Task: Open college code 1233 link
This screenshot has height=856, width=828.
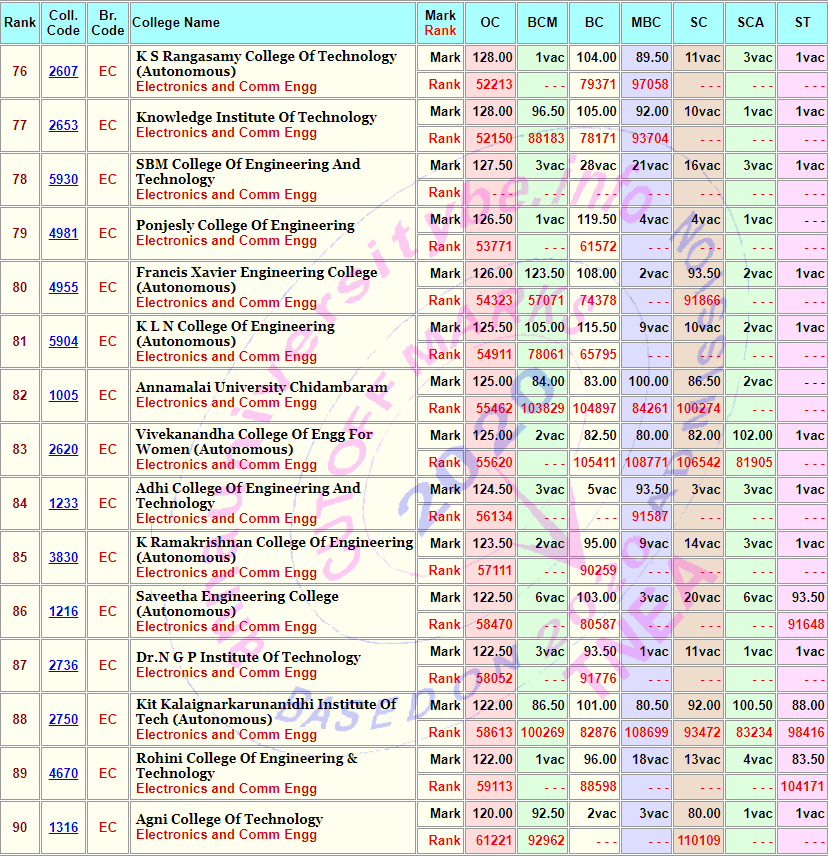Action: point(63,504)
